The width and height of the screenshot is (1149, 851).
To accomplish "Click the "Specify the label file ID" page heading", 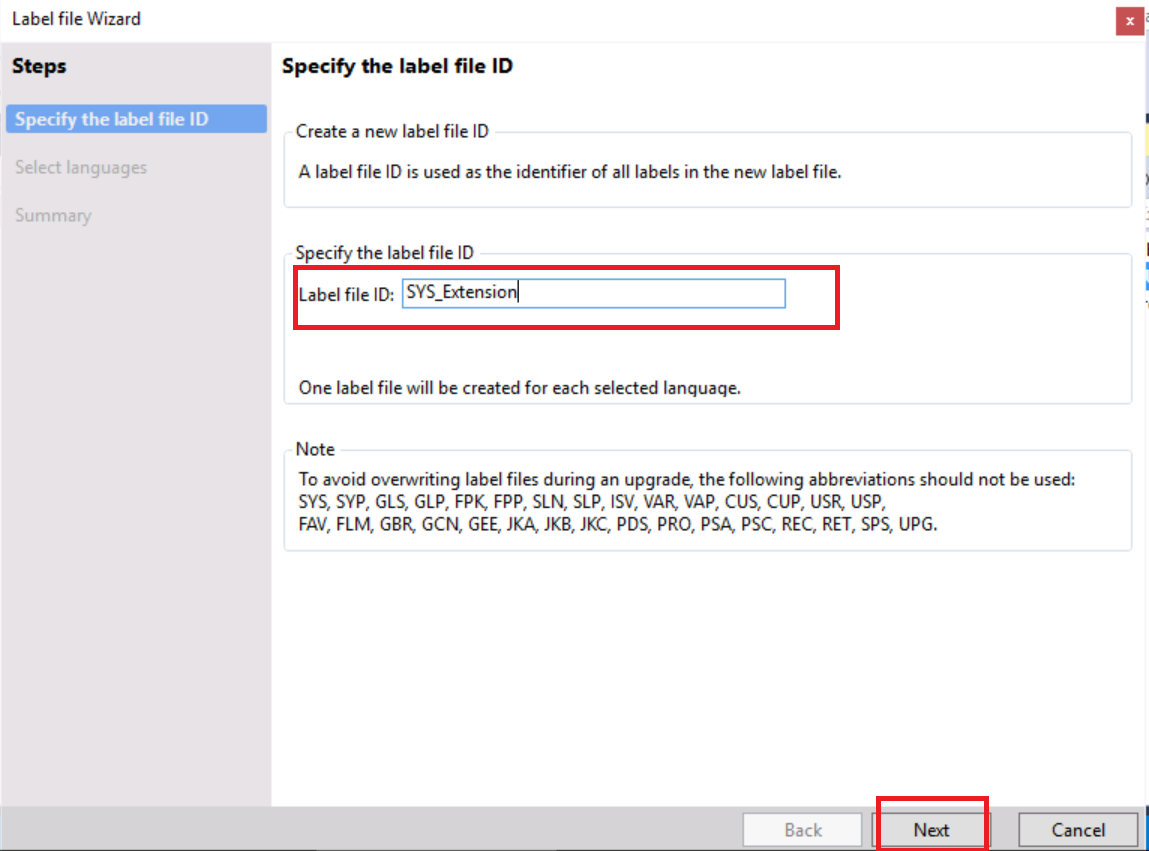I will coord(399,66).
